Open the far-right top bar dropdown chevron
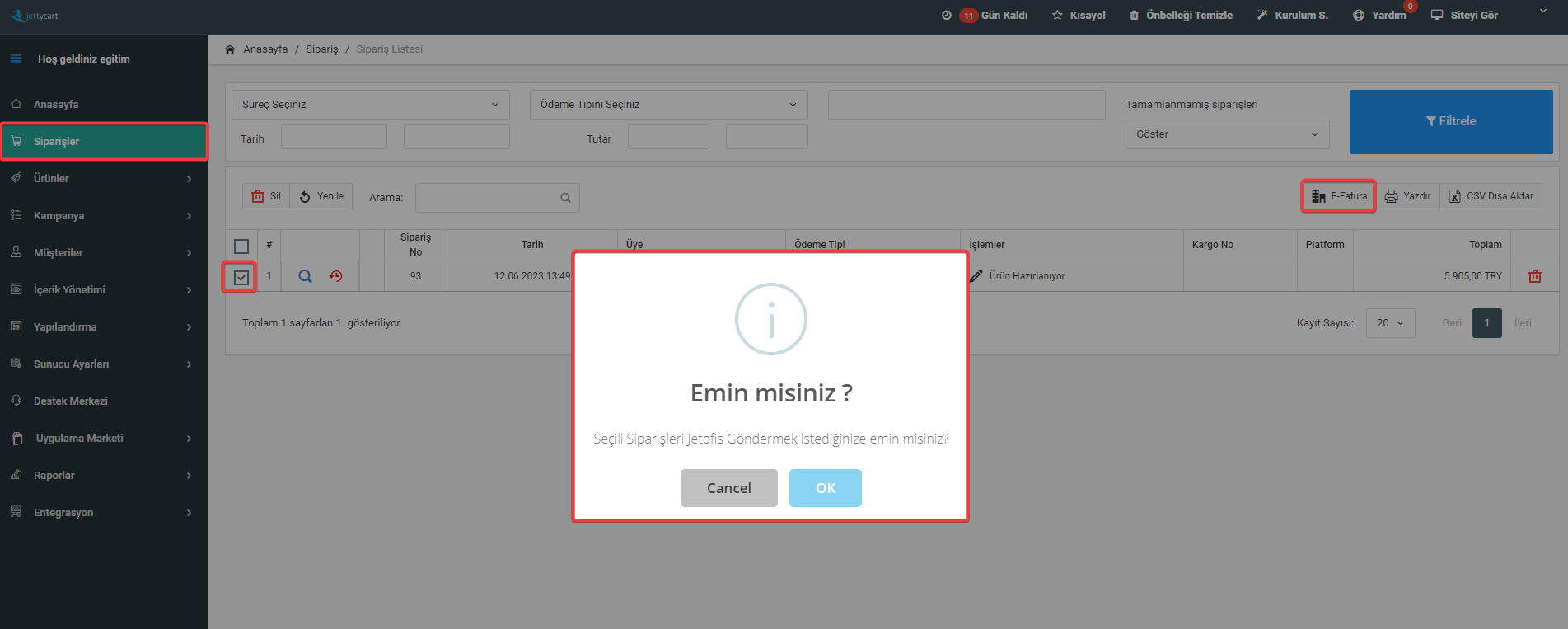This screenshot has height=629, width=1568. pos(1543,12)
